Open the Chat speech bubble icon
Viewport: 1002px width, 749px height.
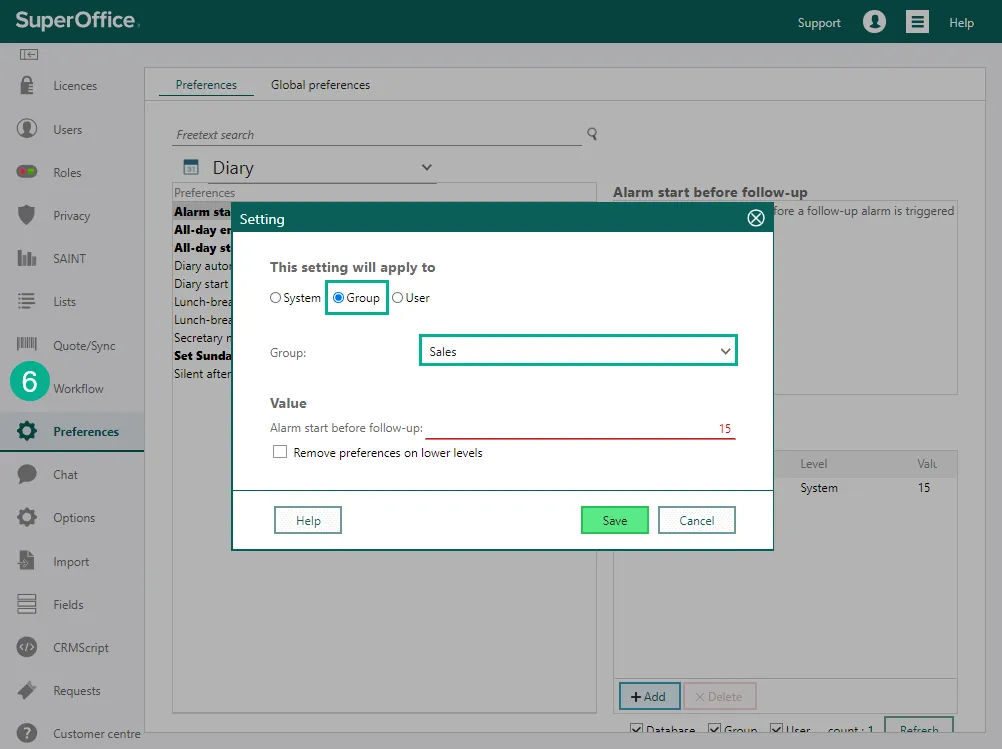coord(27,475)
